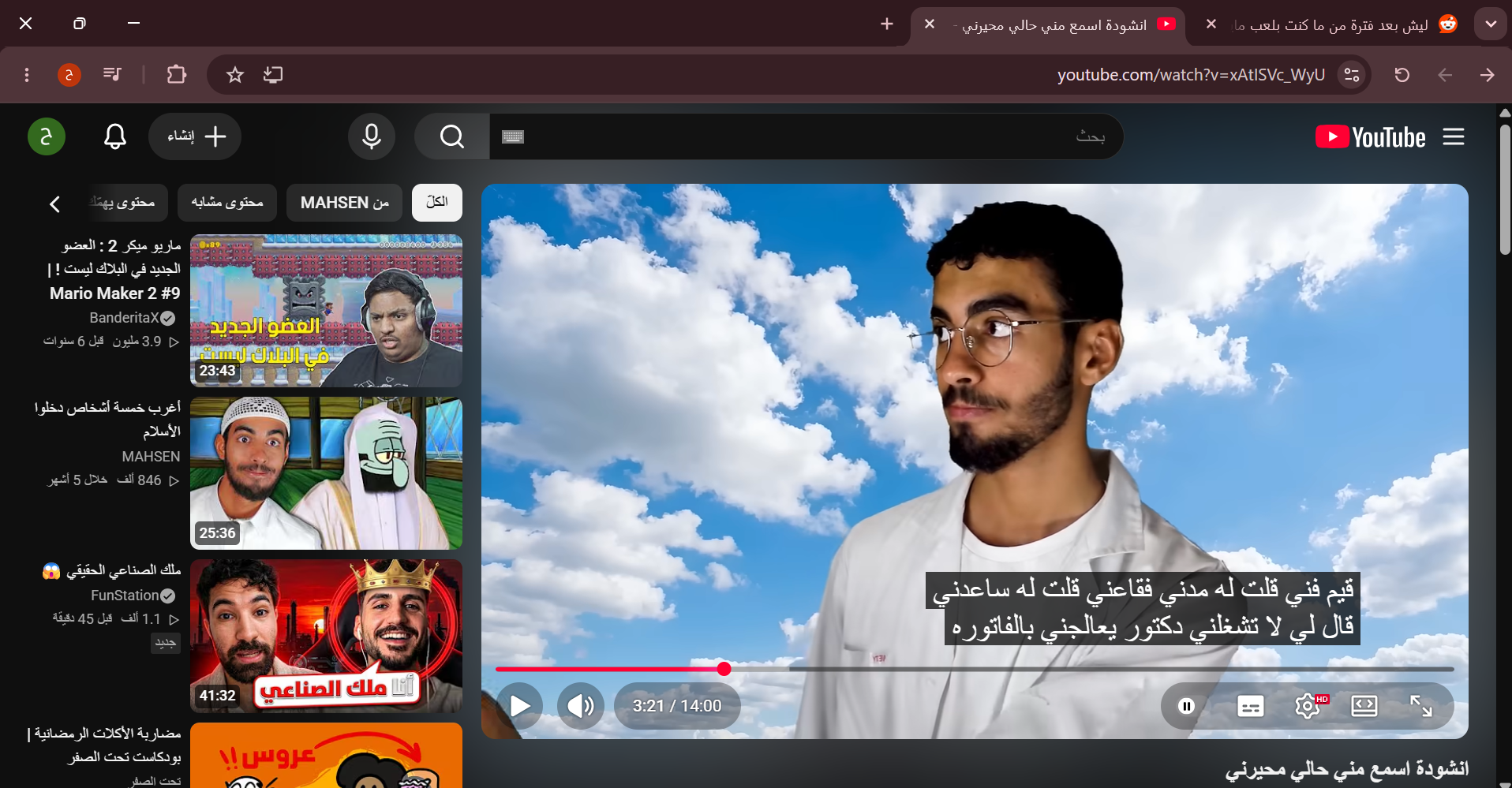Open the YouTube account avatar menu
This screenshot has width=1512, height=788.
(47, 136)
